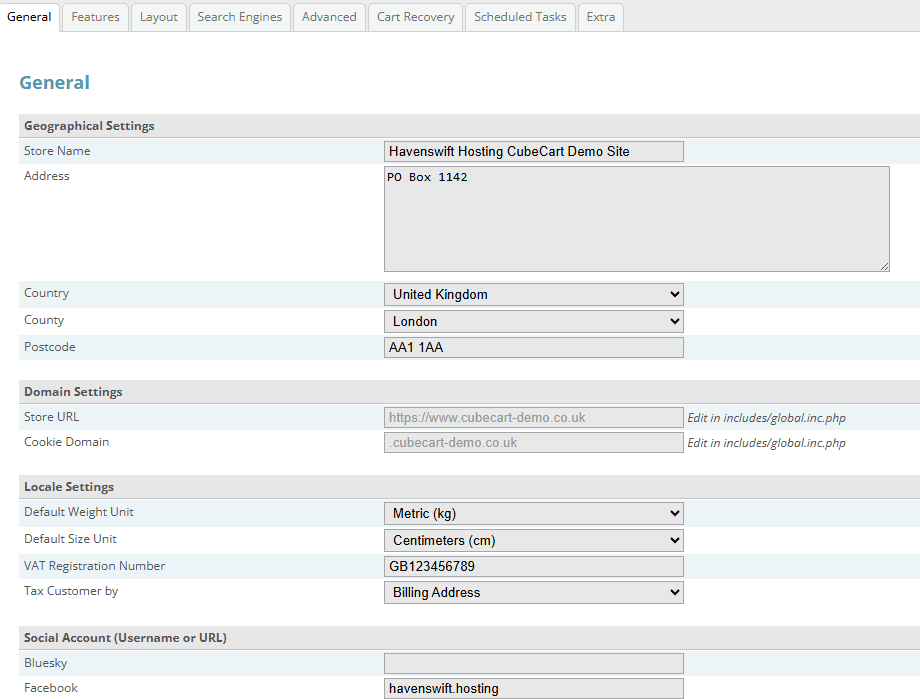Open the Layout tab
This screenshot has width=920, height=699.
tap(158, 17)
